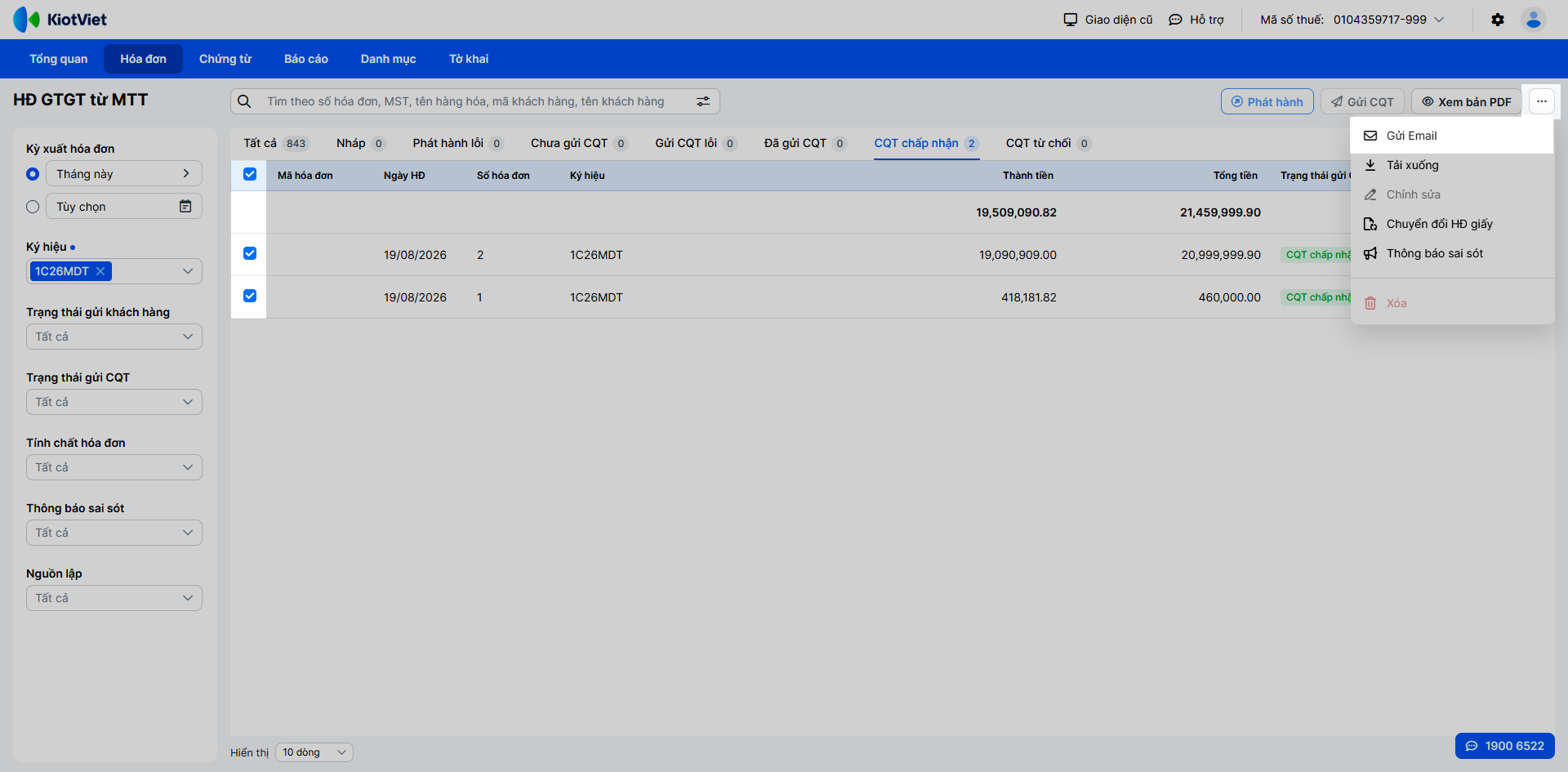Click the Phát hành button
The width and height of the screenshot is (1568, 772).
point(1267,101)
